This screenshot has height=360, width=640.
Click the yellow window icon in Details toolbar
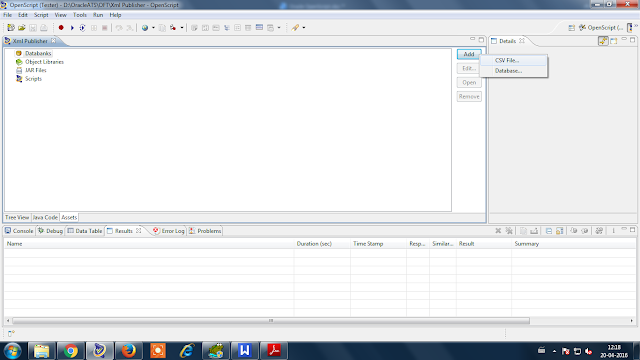(614, 41)
